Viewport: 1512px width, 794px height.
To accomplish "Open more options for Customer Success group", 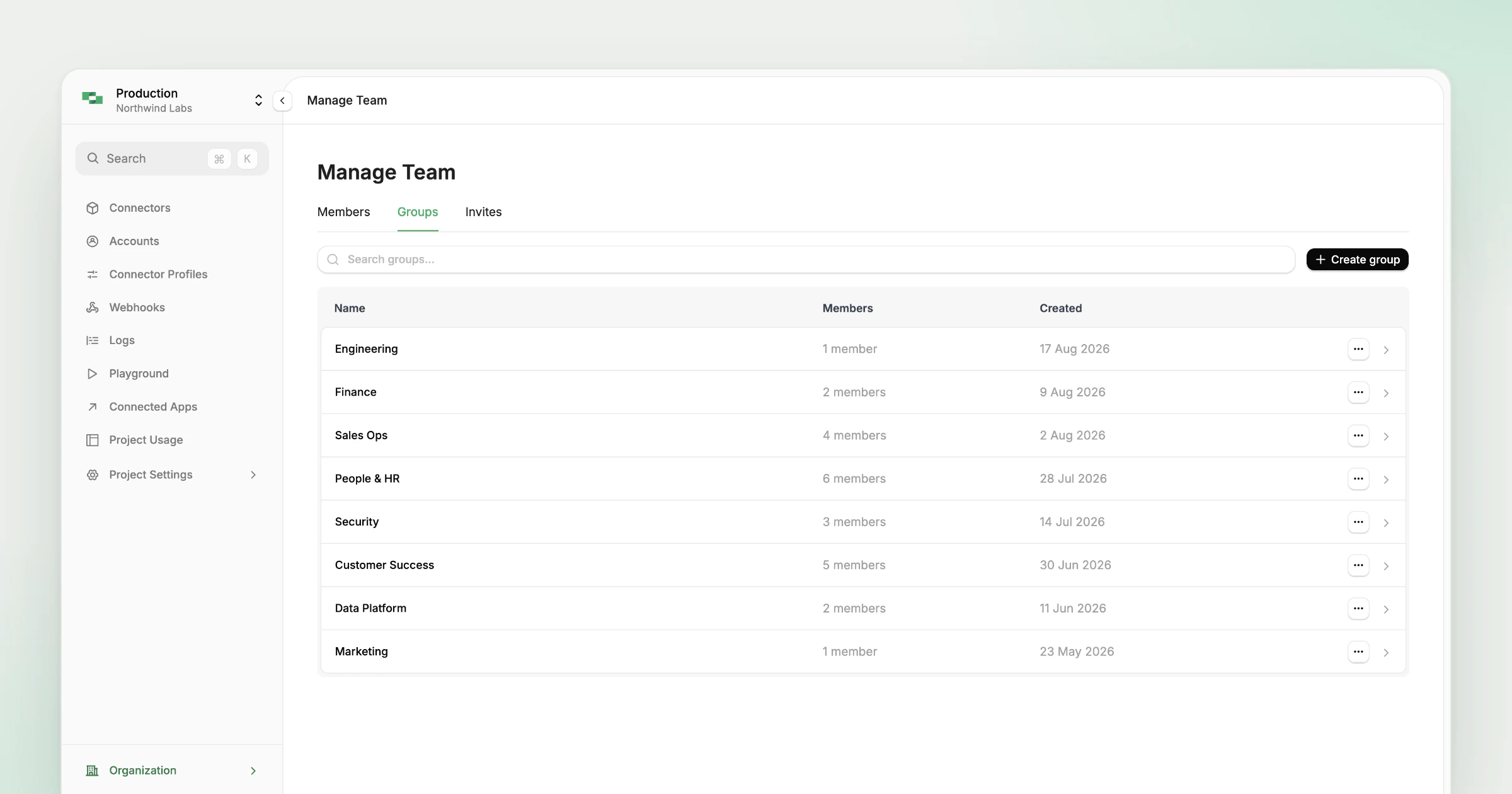I will coord(1358,565).
